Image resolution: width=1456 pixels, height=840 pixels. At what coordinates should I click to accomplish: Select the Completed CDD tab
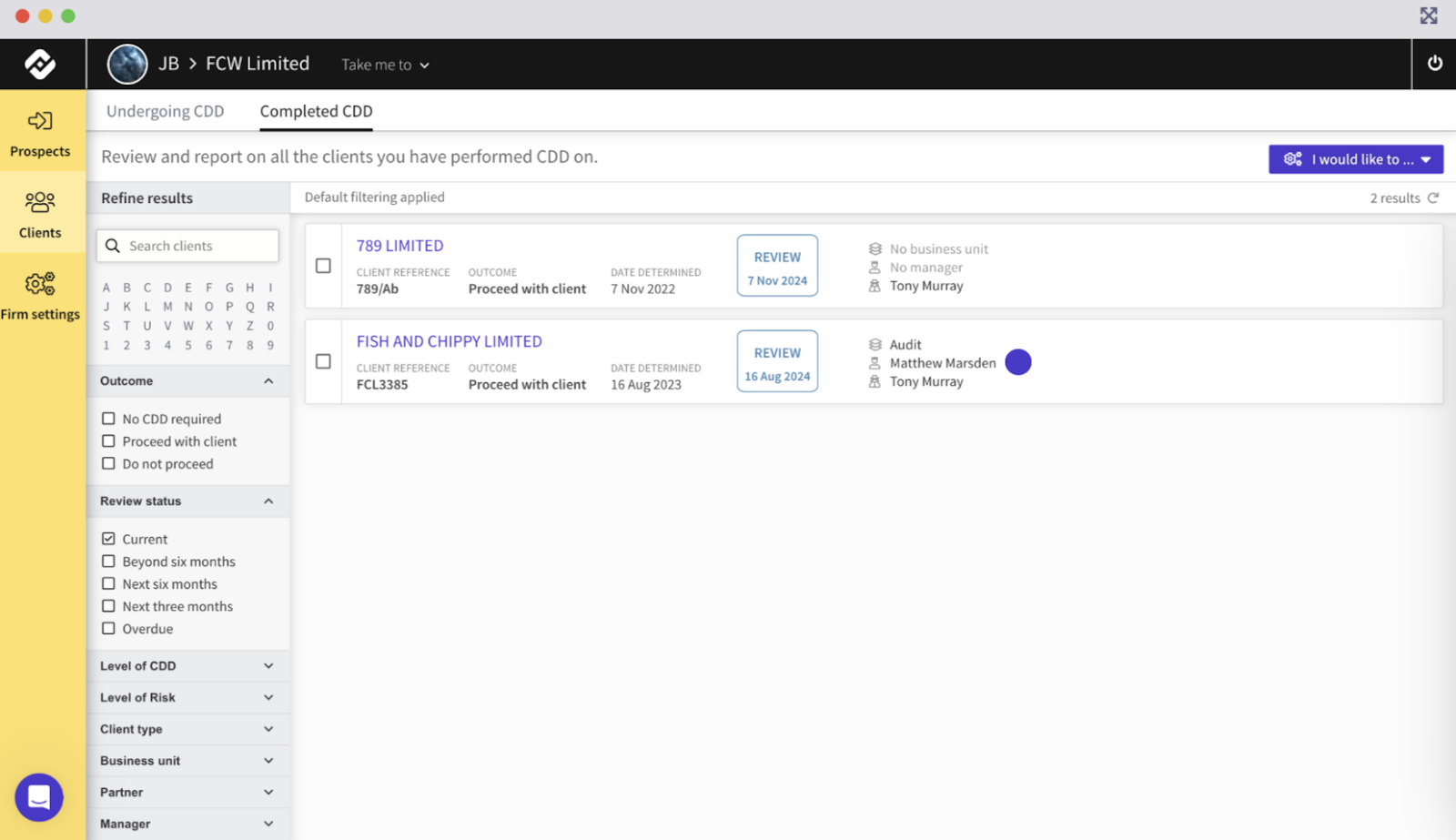click(316, 111)
